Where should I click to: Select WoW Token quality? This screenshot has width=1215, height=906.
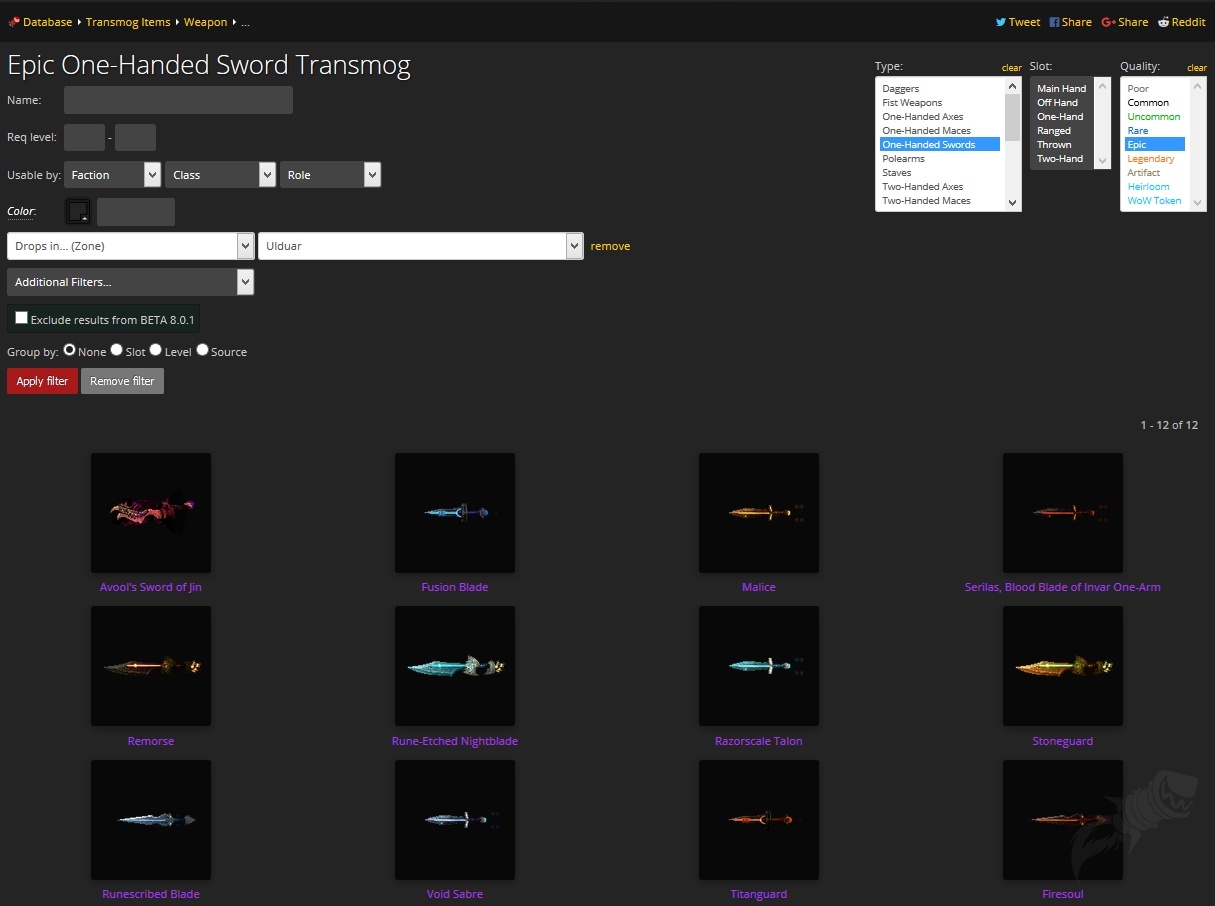[x=1154, y=201]
